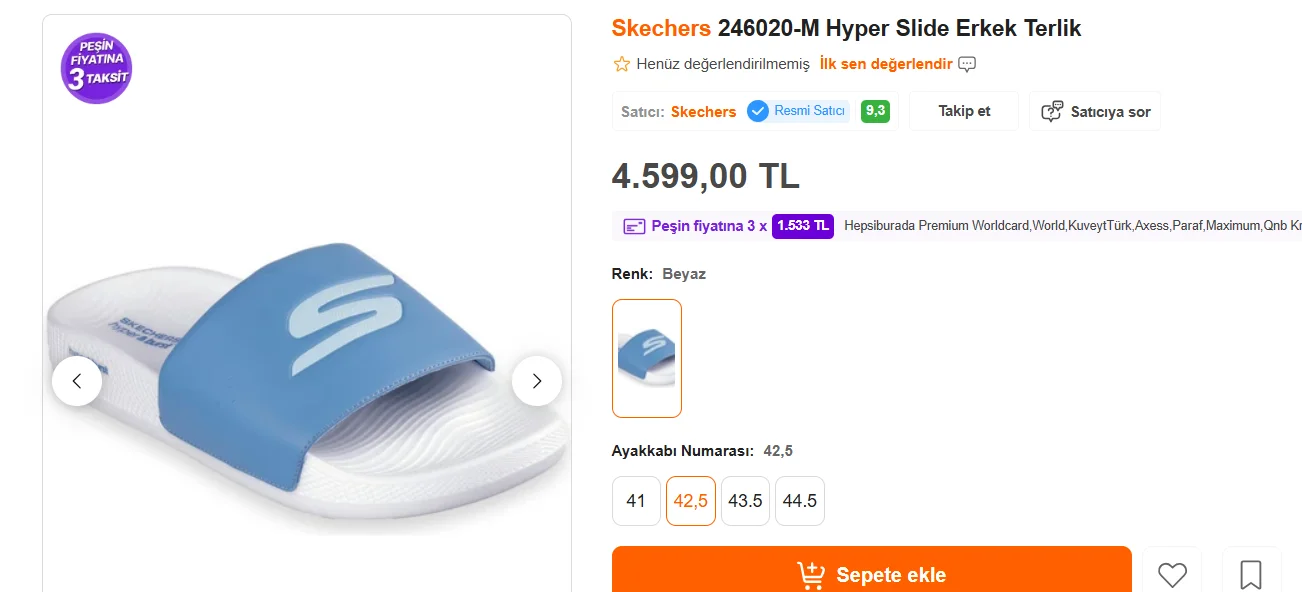The height and width of the screenshot is (592, 1302).
Task: Click the purple 3 Taksit badge
Action: point(96,68)
